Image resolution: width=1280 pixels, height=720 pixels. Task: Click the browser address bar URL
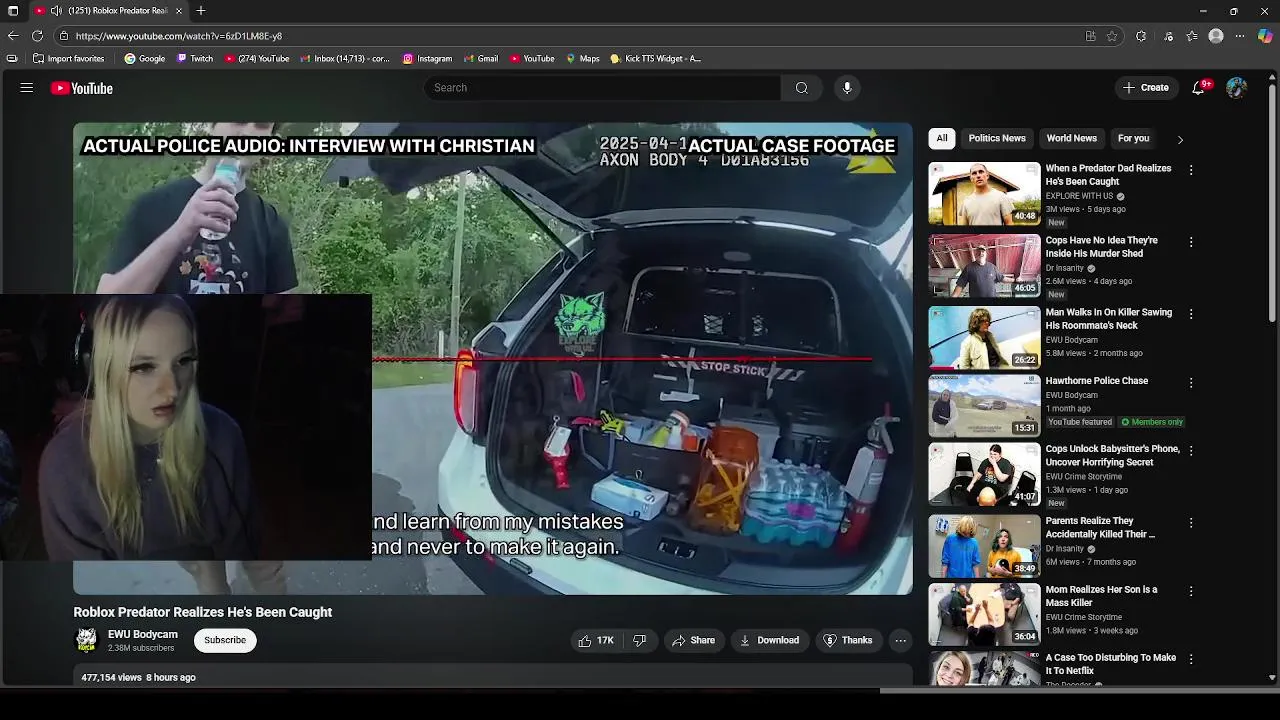click(x=179, y=36)
